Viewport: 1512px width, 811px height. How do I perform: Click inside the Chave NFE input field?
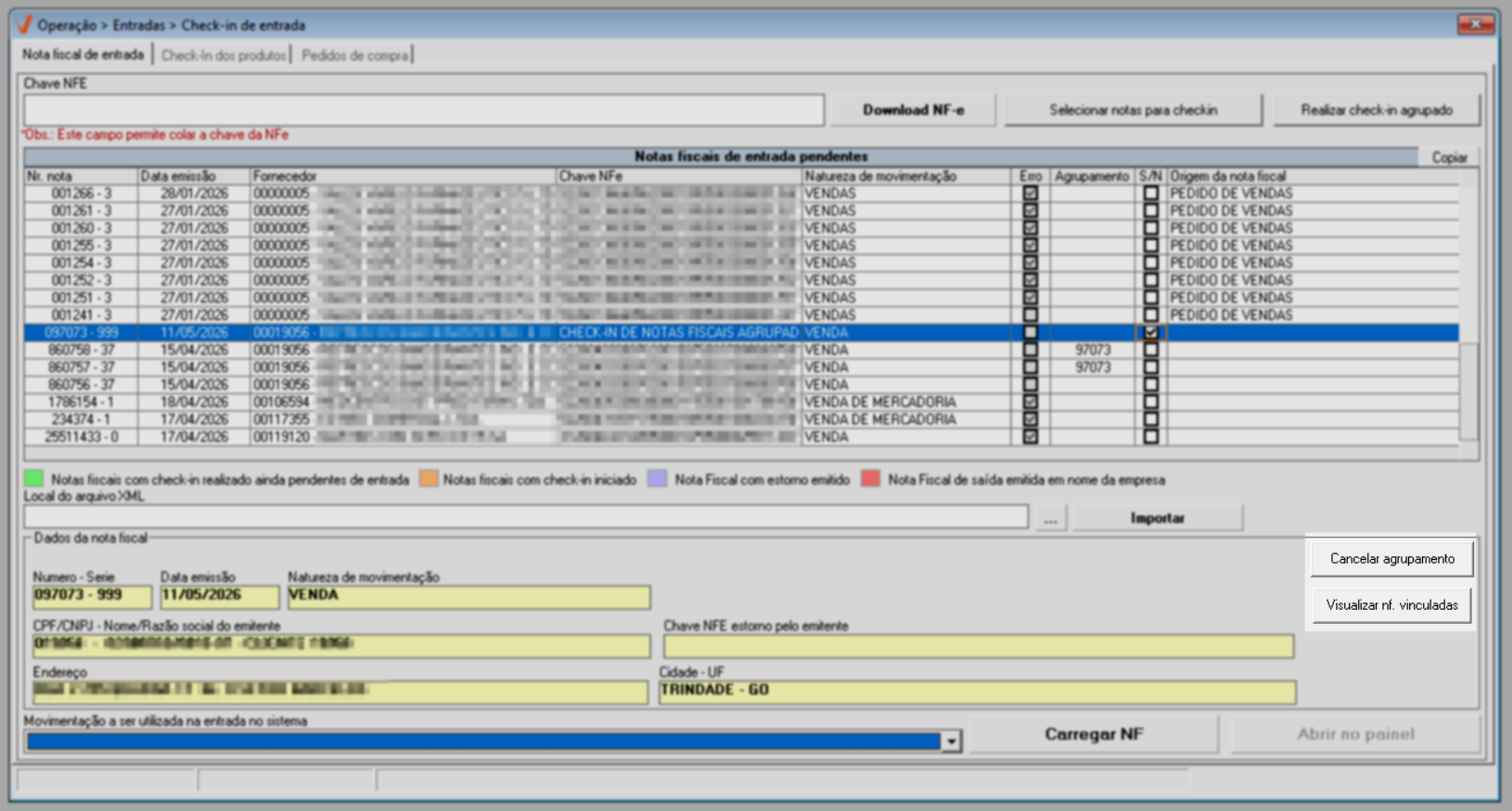point(424,109)
